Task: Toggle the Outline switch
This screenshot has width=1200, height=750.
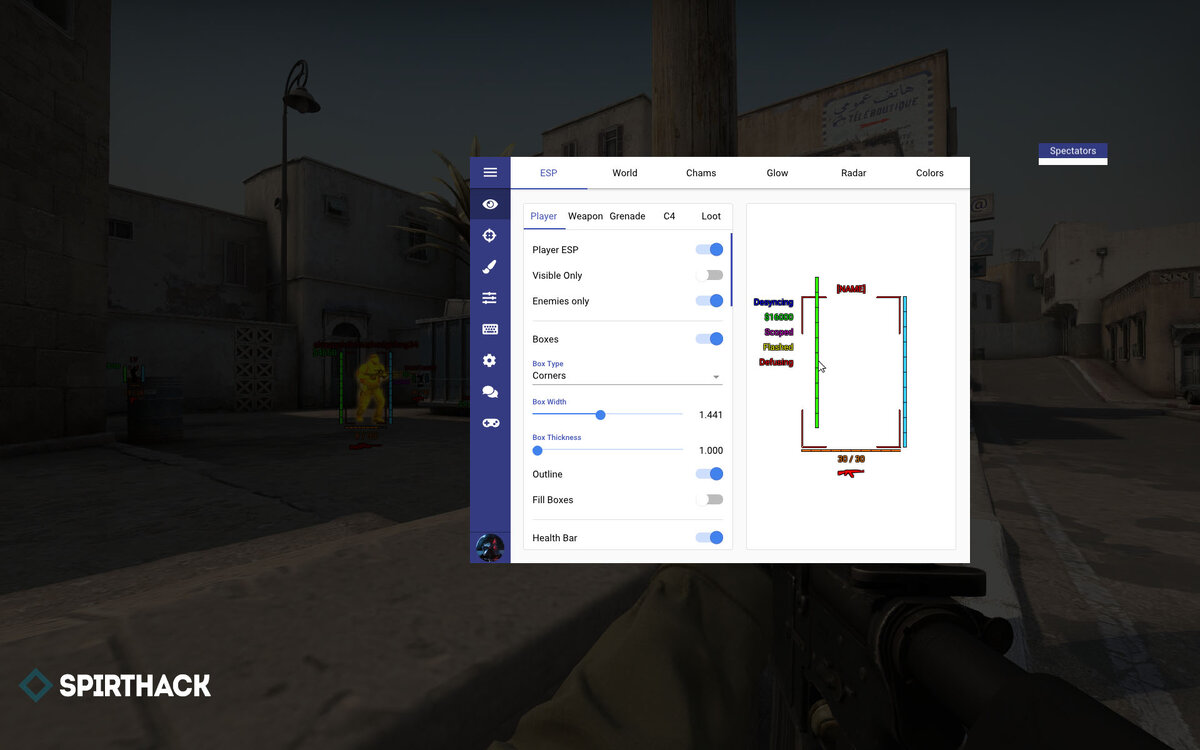Action: (710, 474)
